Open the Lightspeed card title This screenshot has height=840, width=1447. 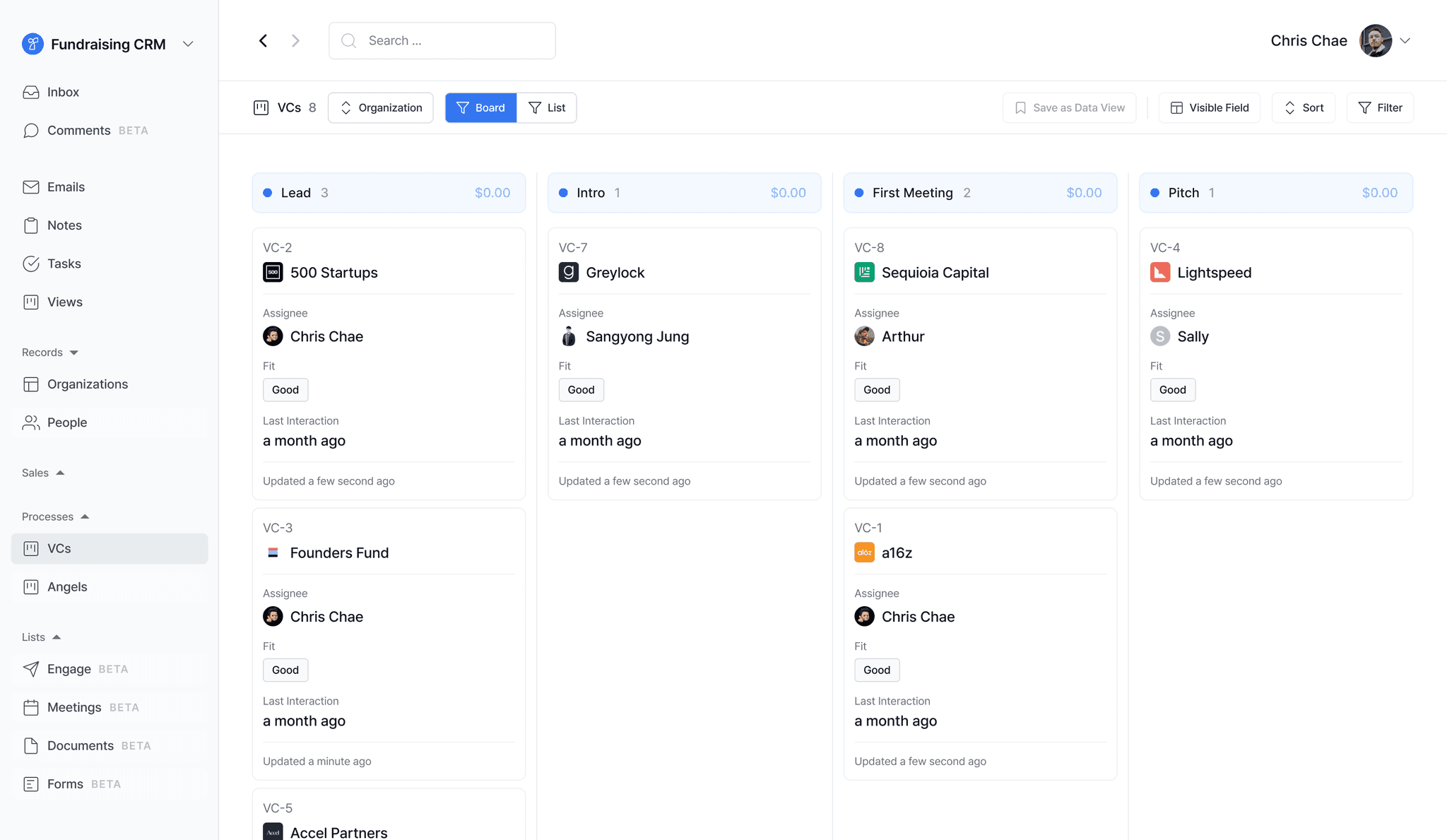(1215, 273)
